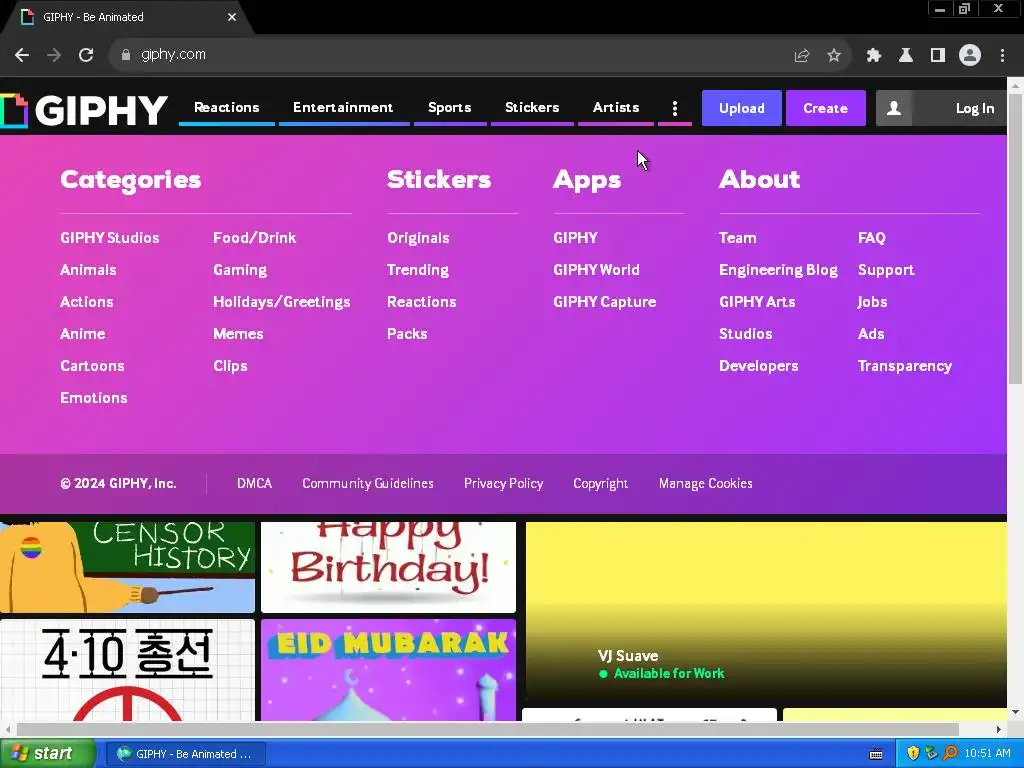Open the FAQ link
This screenshot has height=768, width=1024.
pos(872,238)
